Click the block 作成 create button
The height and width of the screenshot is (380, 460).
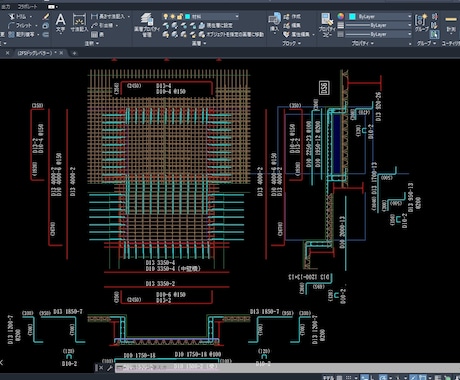[292, 16]
